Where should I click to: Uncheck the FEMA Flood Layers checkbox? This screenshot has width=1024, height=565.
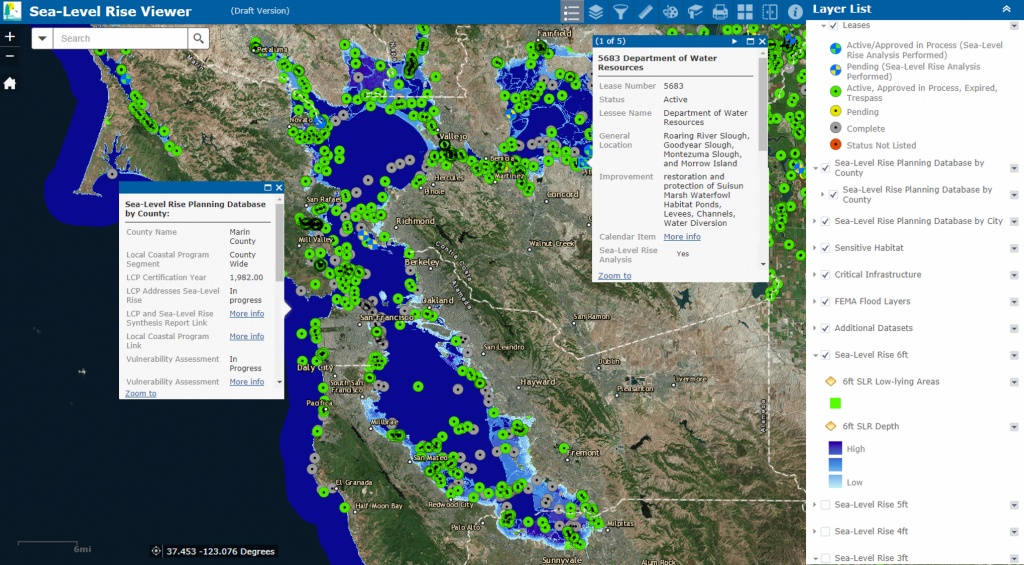click(x=825, y=301)
